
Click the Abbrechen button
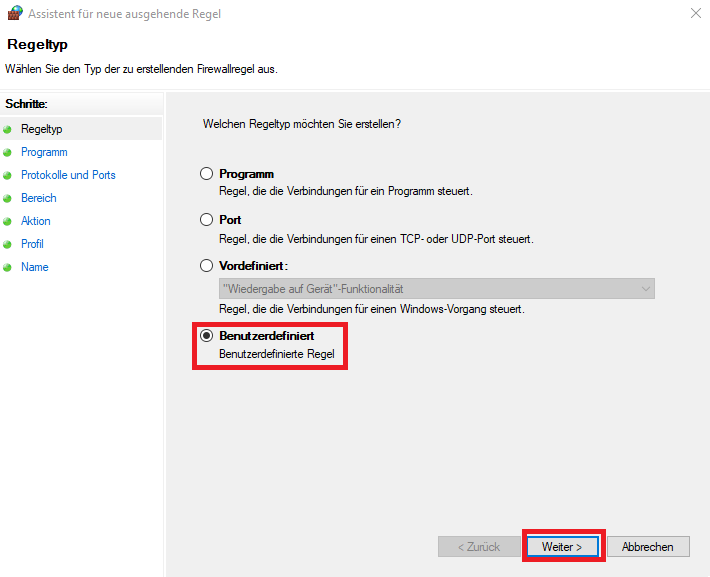tap(647, 547)
